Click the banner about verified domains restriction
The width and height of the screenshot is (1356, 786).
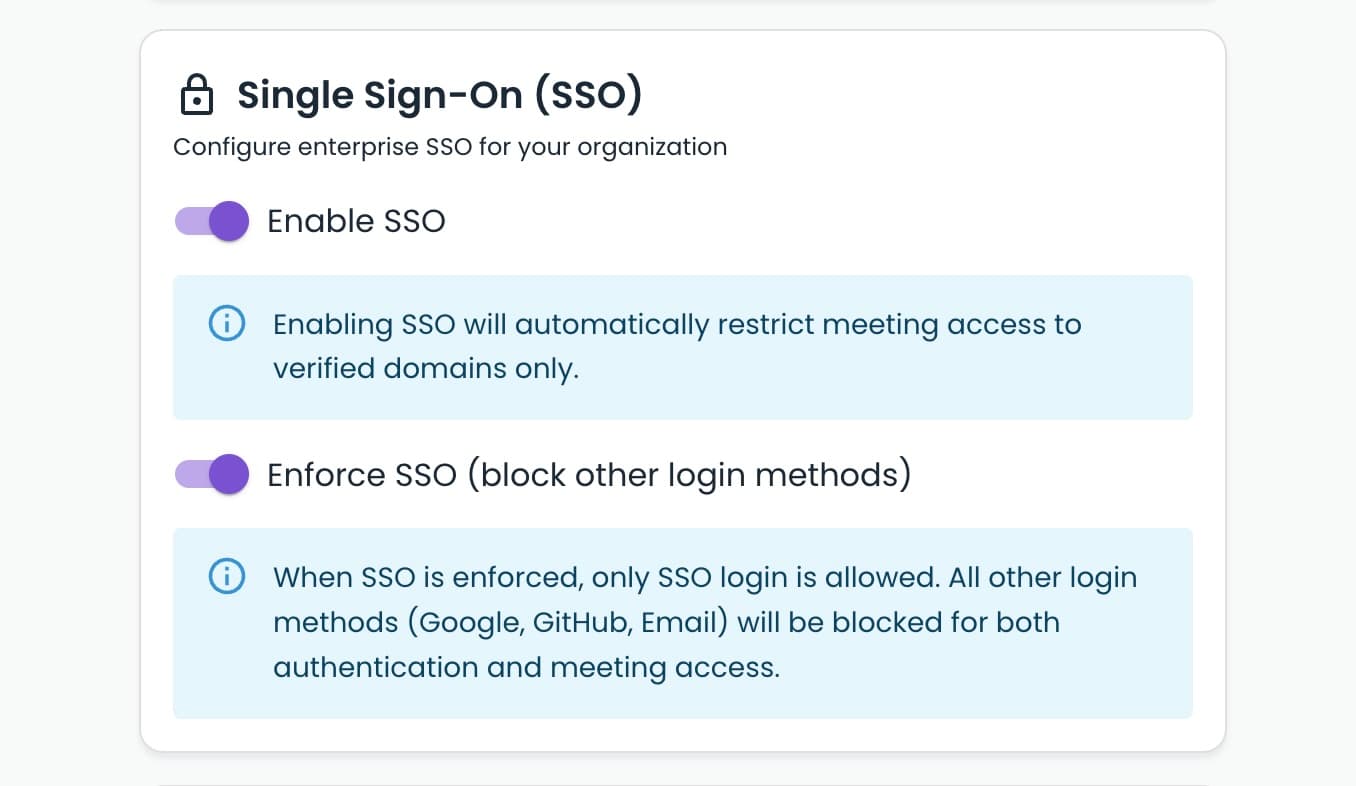[683, 347]
